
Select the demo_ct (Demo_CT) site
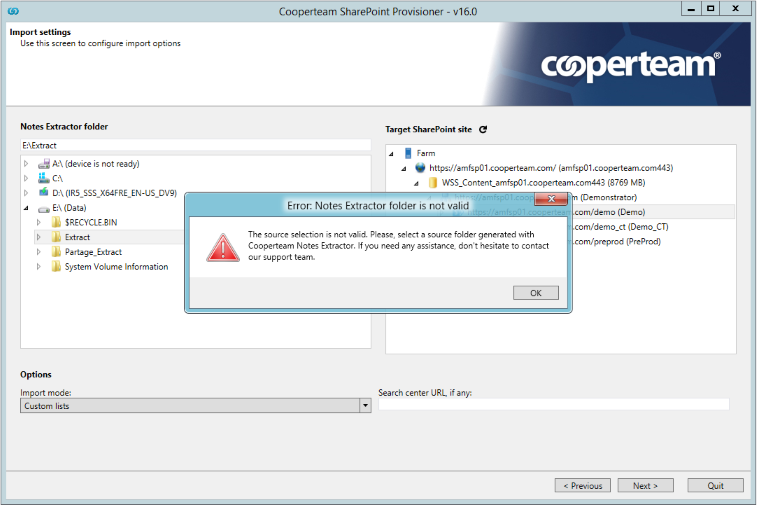click(621, 226)
